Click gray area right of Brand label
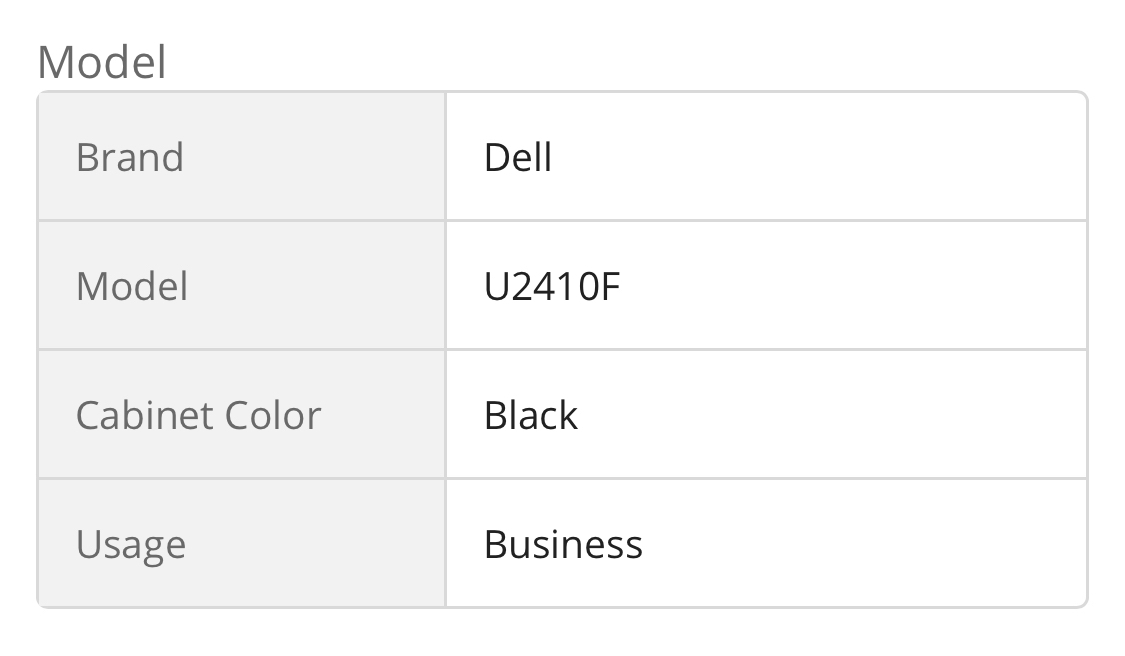This screenshot has height=656, width=1125. pyautogui.click(x=314, y=157)
